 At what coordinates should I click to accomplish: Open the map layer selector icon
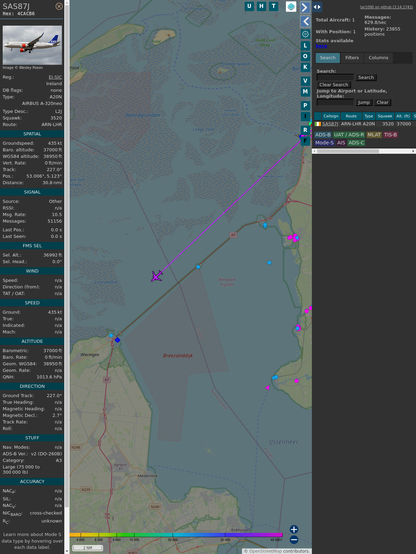tap(291, 6)
